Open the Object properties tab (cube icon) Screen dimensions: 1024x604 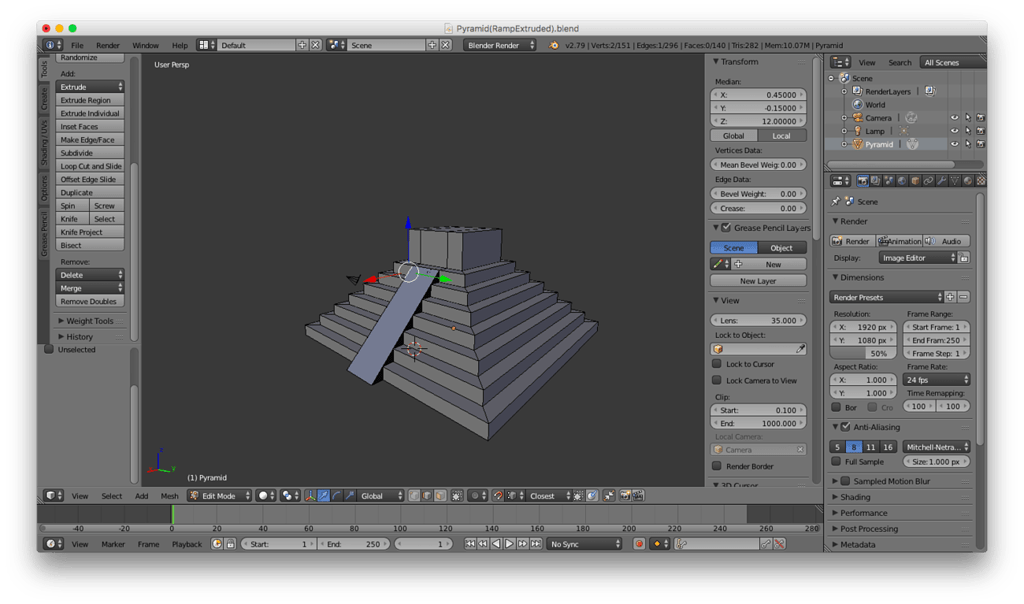pos(915,181)
